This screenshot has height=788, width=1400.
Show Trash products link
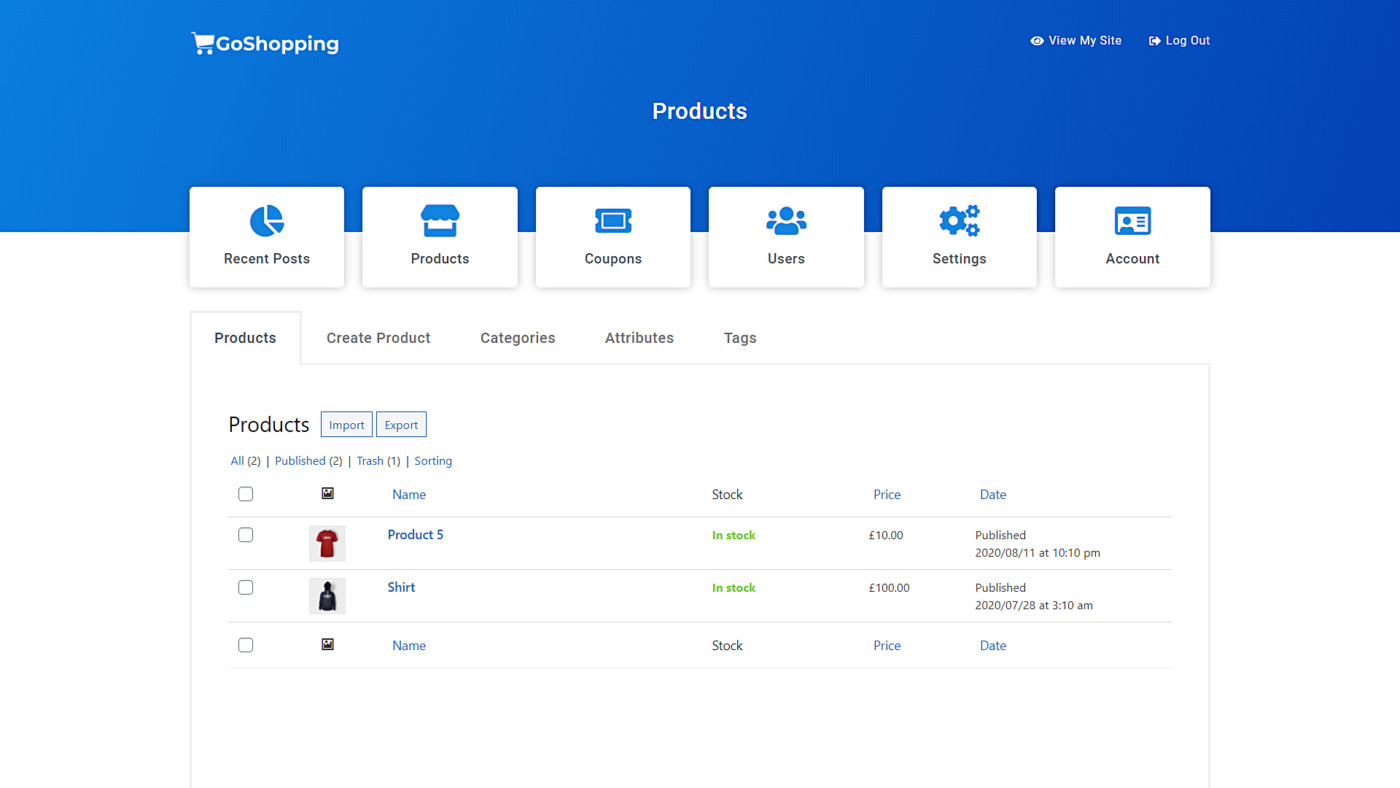click(x=370, y=461)
